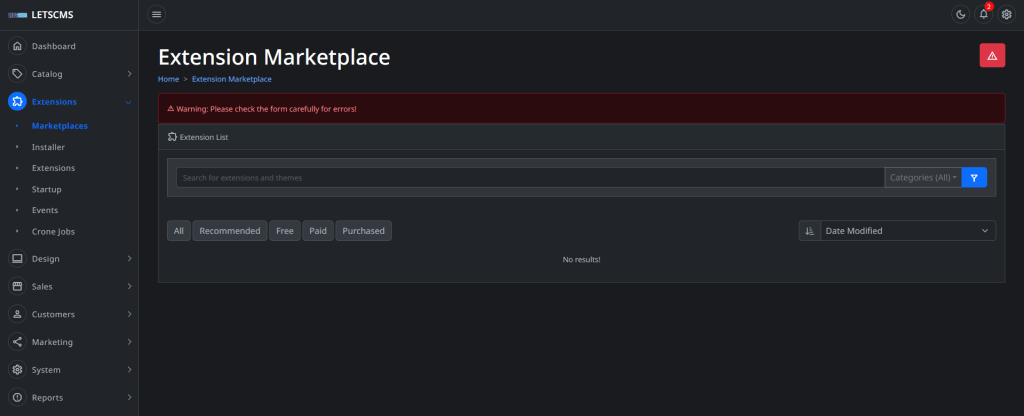
Task: Select the Recommended filter tab
Action: (230, 231)
